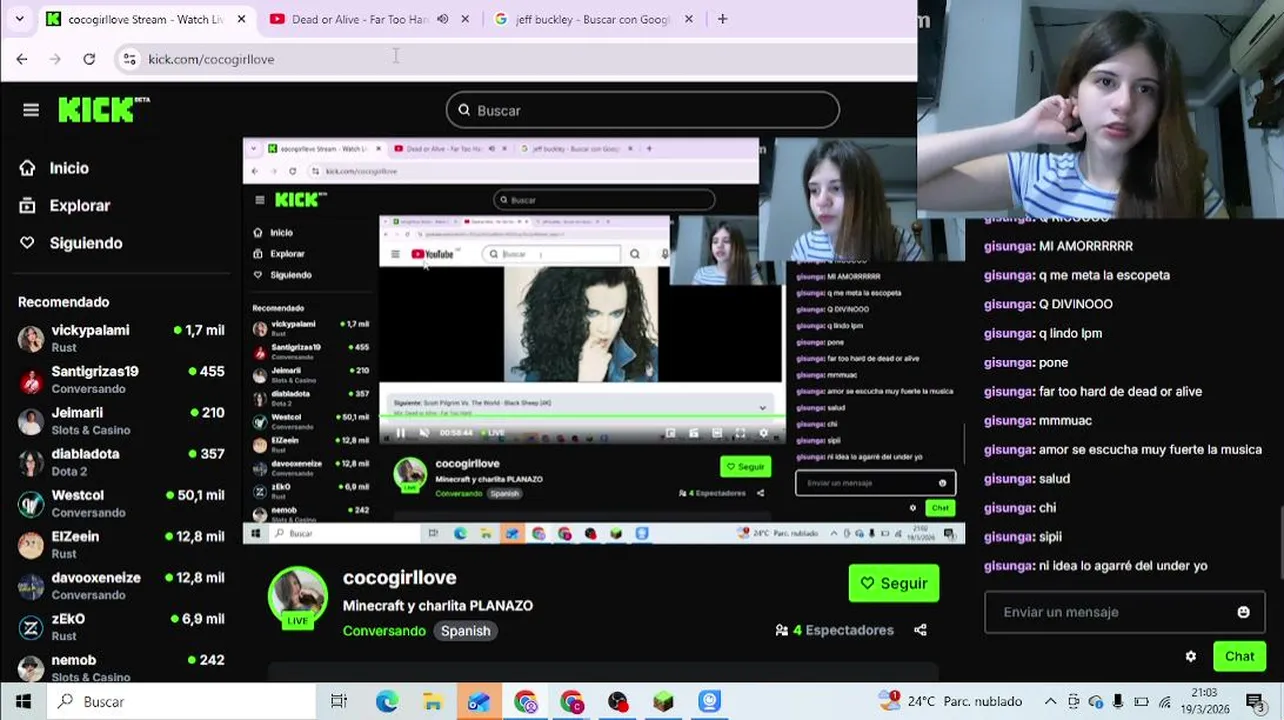Open the Conversando category link

[384, 631]
